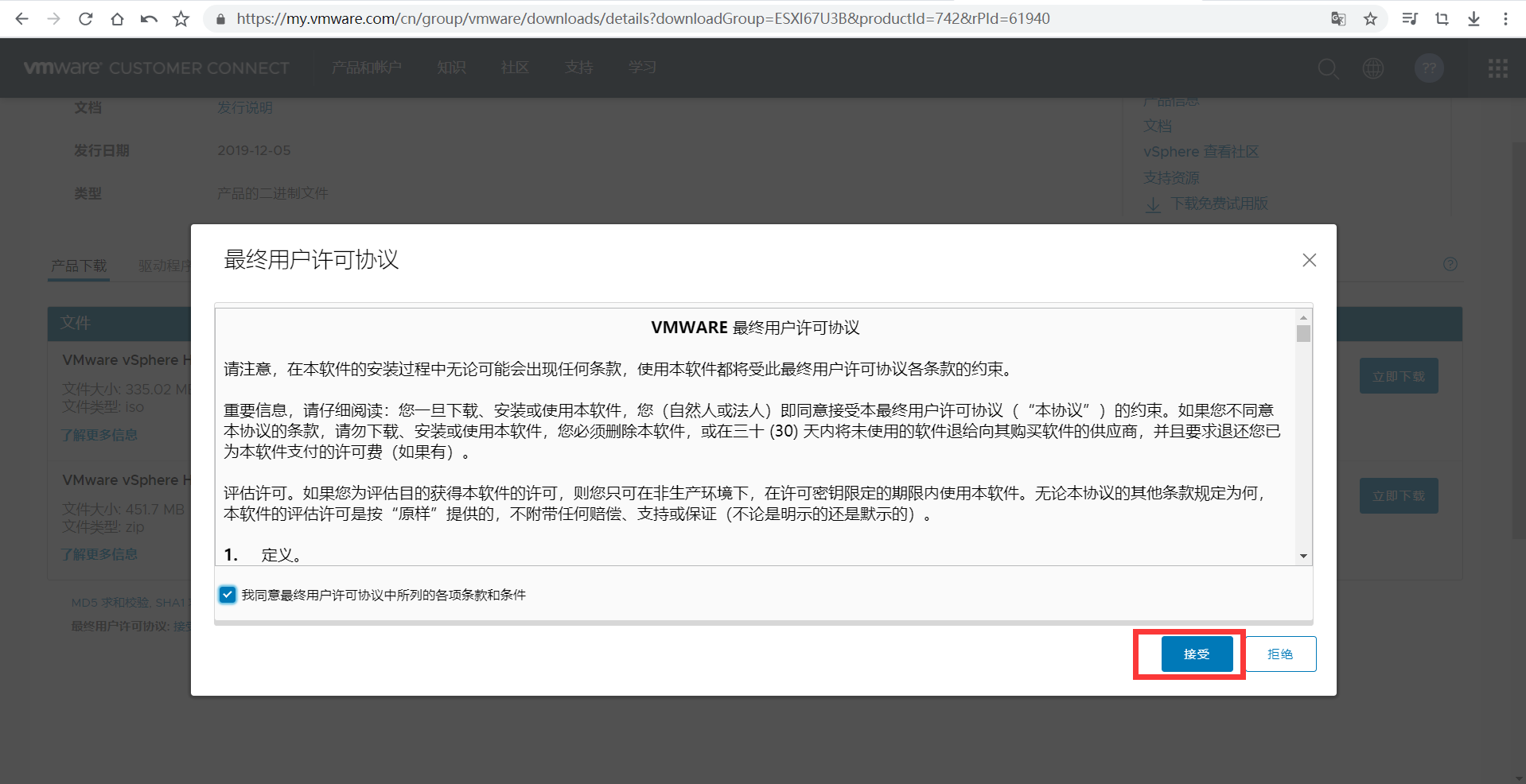This screenshot has width=1526, height=784.
Task: Click the 发行日期 value 2019-12-05
Action: click(x=254, y=150)
